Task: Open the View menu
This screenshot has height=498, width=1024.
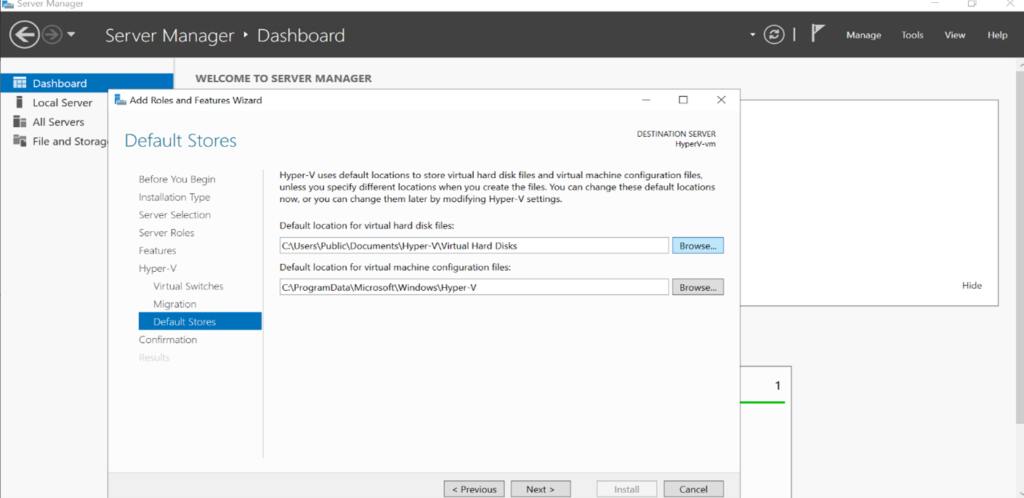Action: click(955, 35)
